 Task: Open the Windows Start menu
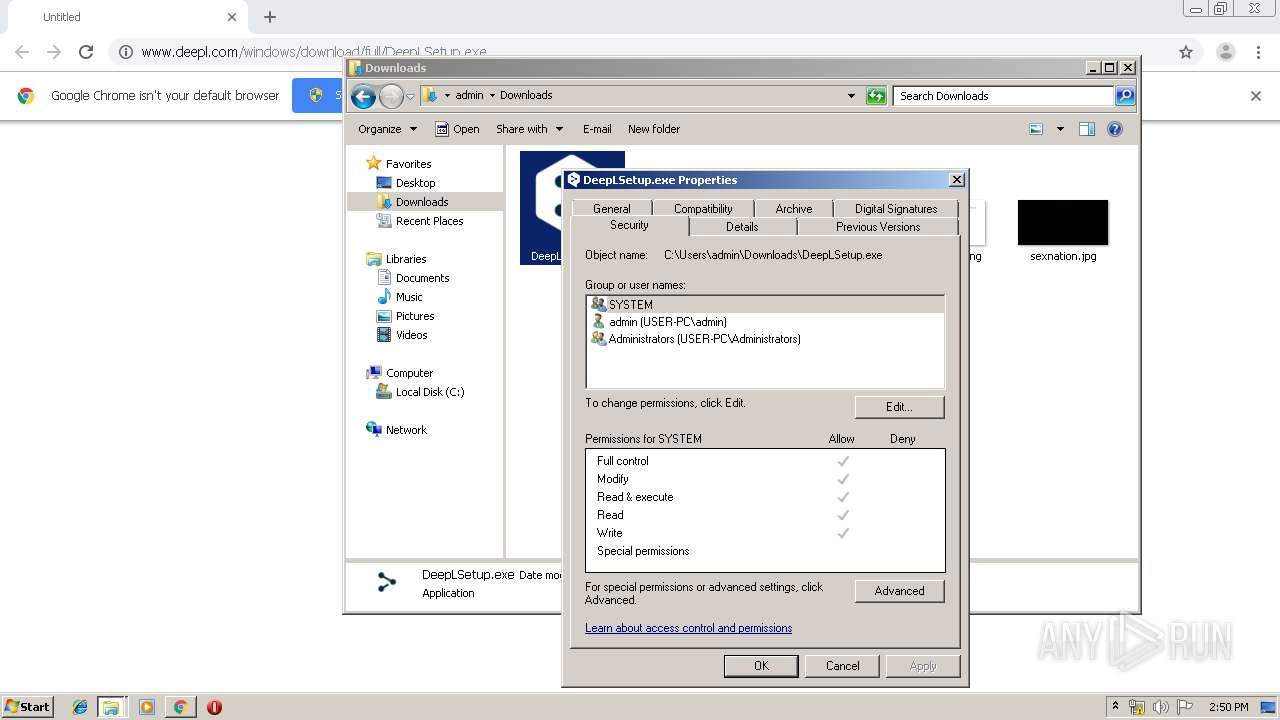tap(27, 707)
